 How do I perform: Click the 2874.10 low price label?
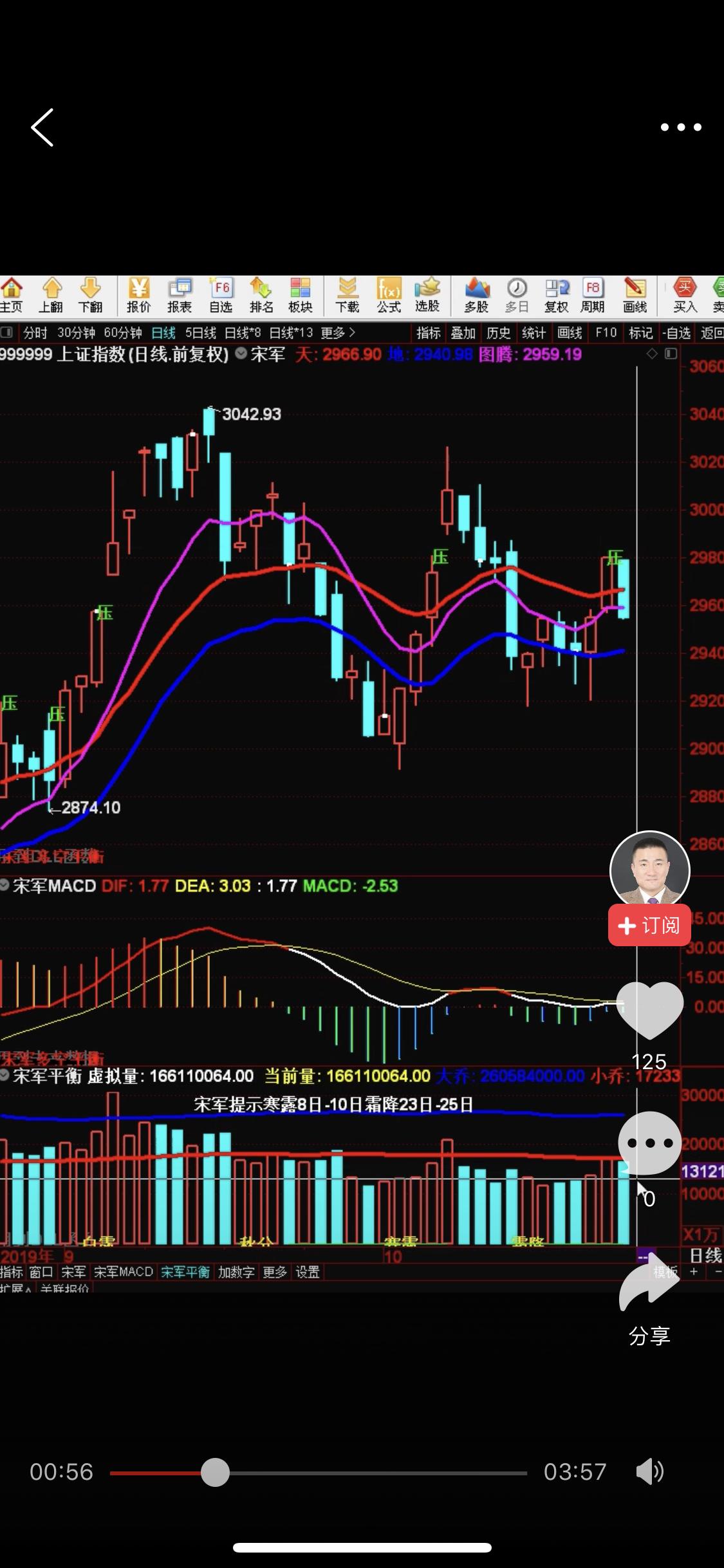click(91, 807)
